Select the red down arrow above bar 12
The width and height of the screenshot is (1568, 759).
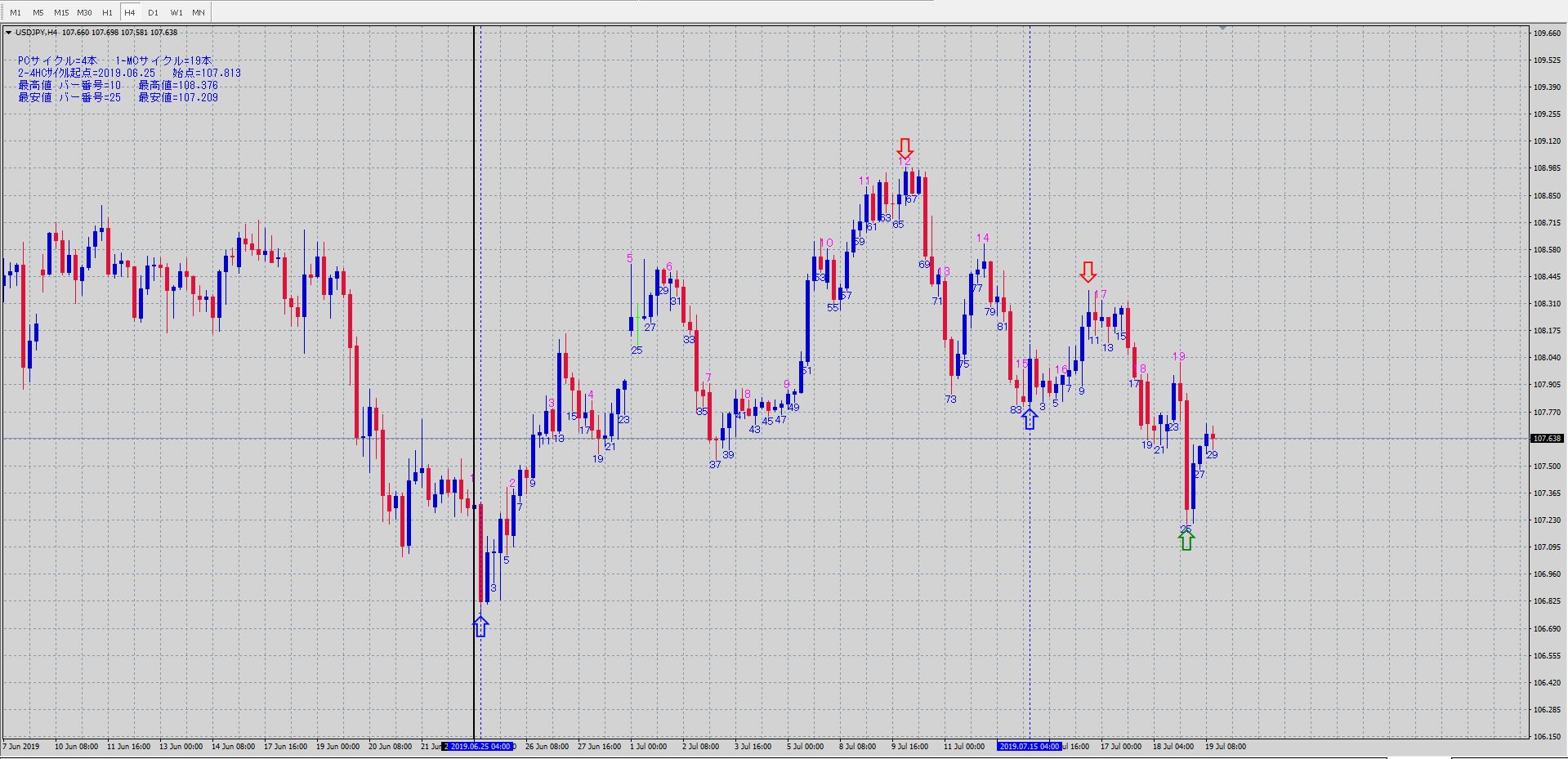905,149
